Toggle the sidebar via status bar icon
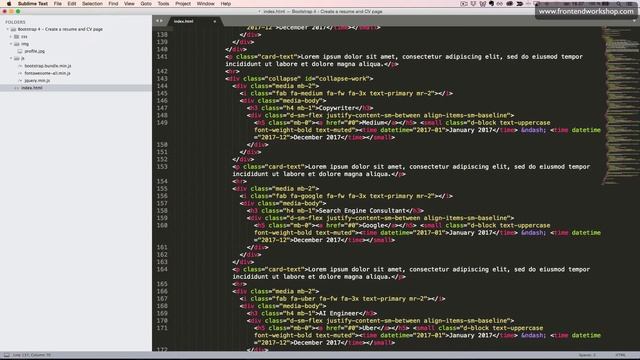Screen dimensions: 640x360 click(6, 355)
